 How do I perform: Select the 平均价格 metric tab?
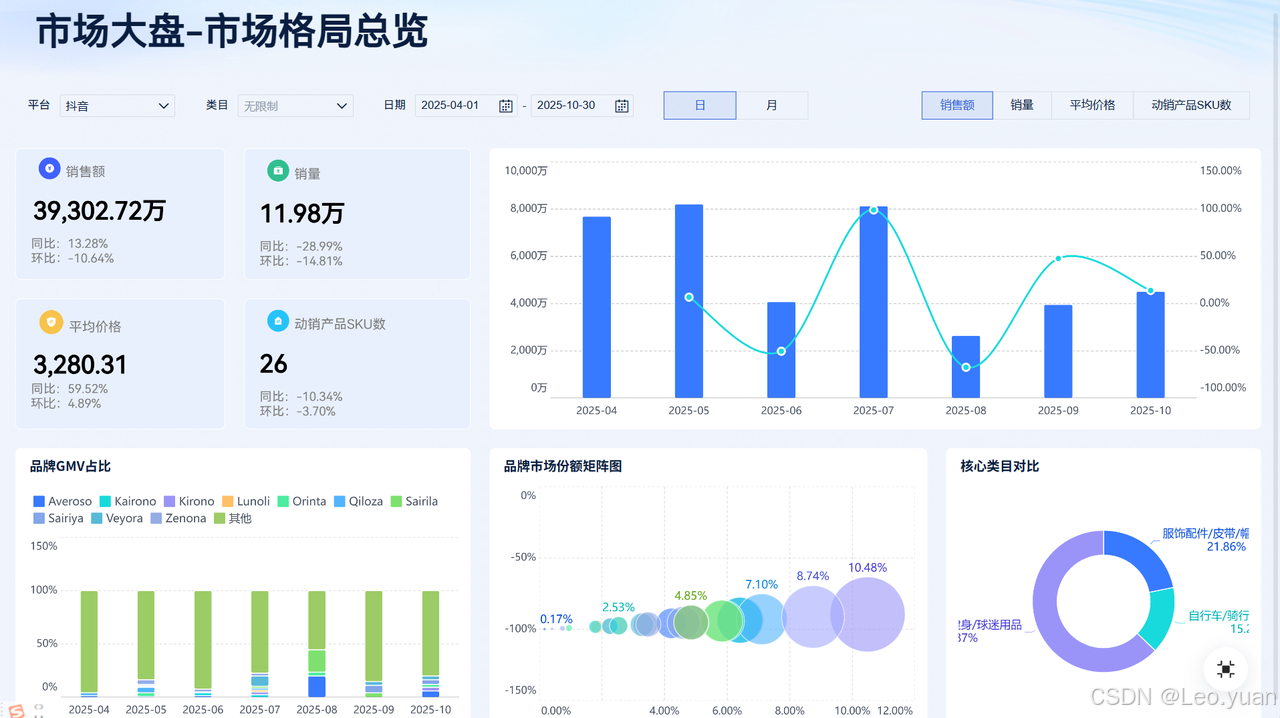tap(1092, 105)
